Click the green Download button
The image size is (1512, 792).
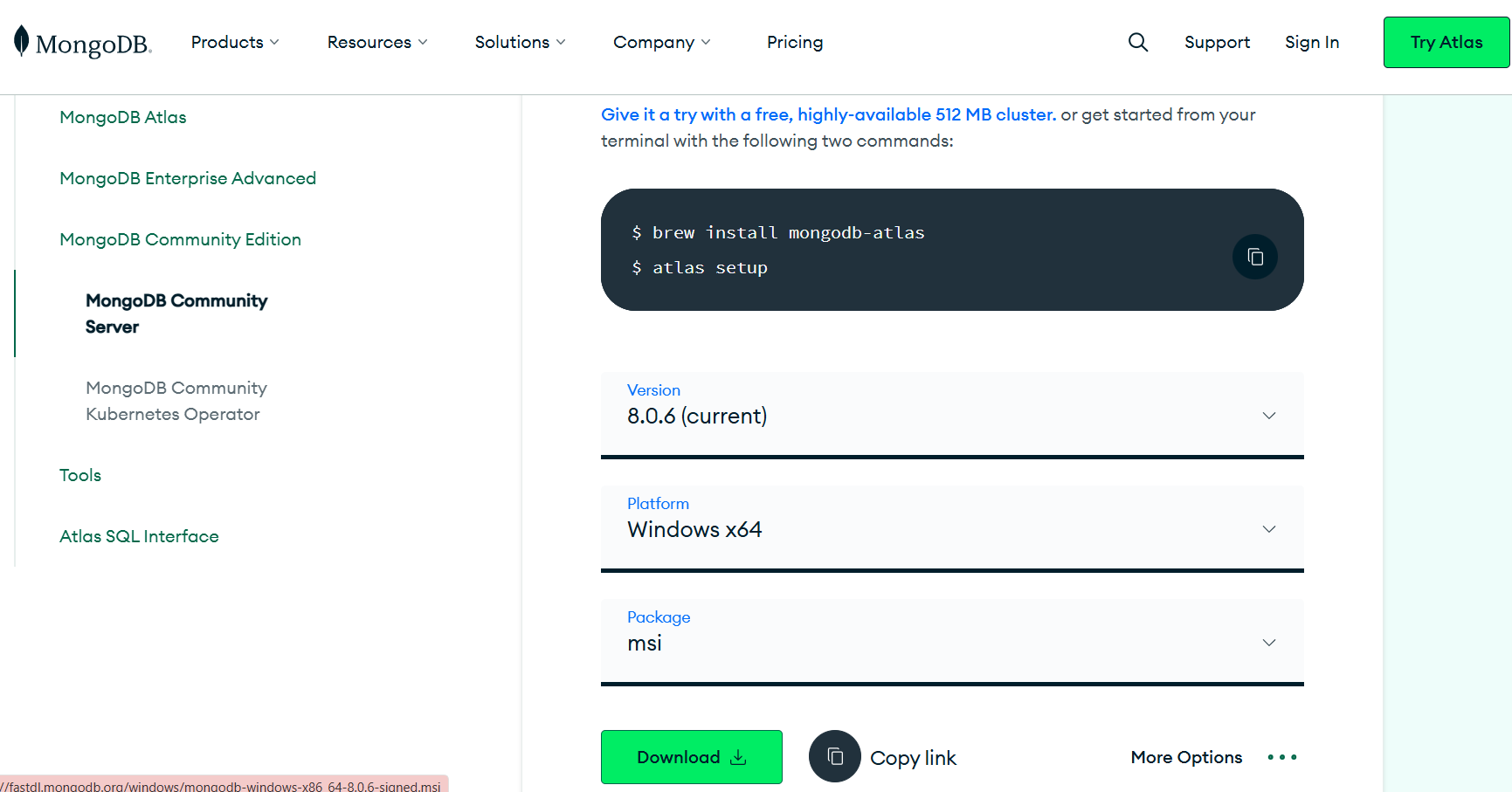[x=692, y=757]
